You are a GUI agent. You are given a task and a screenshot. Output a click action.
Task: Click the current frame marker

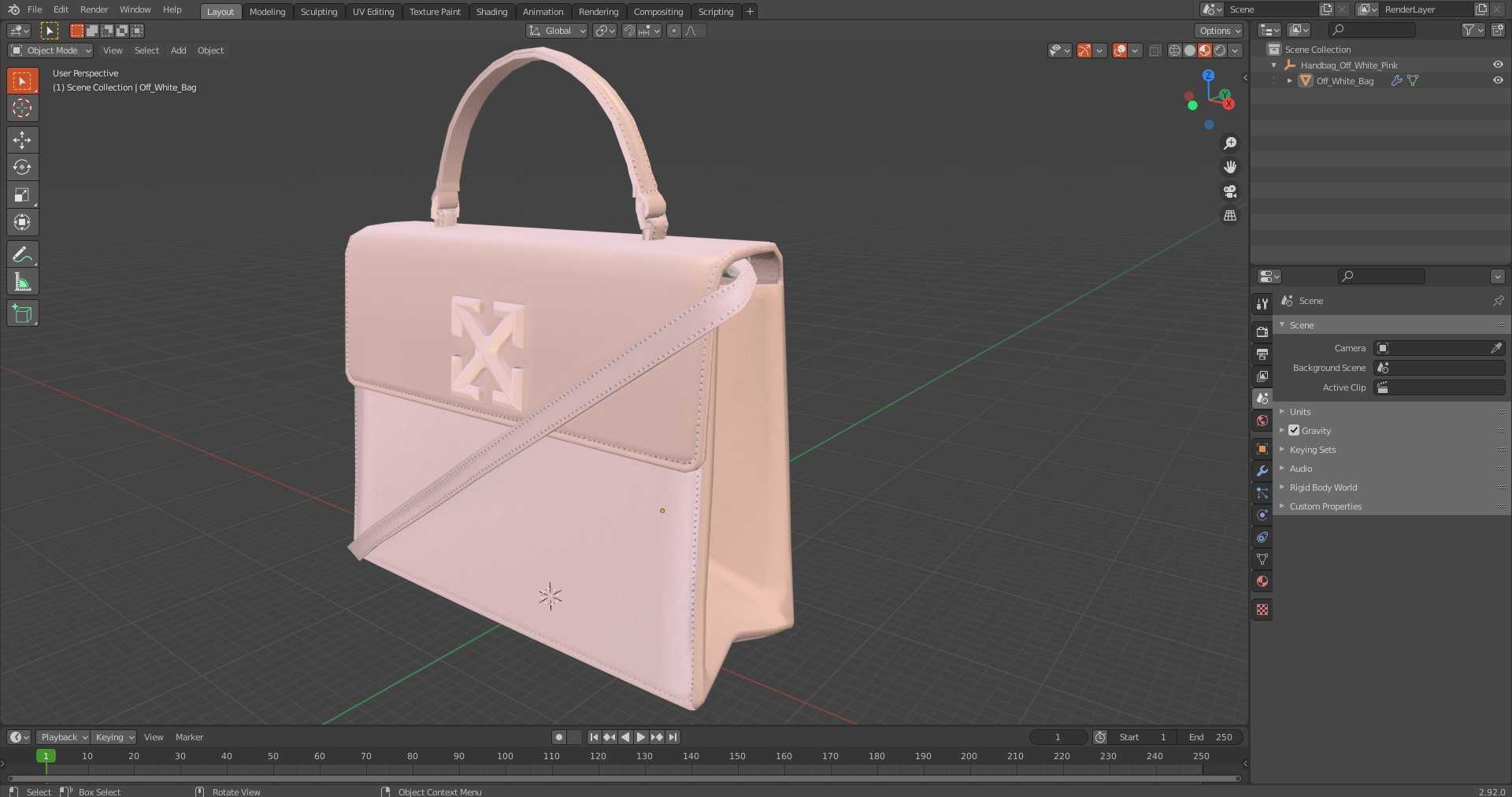(46, 756)
